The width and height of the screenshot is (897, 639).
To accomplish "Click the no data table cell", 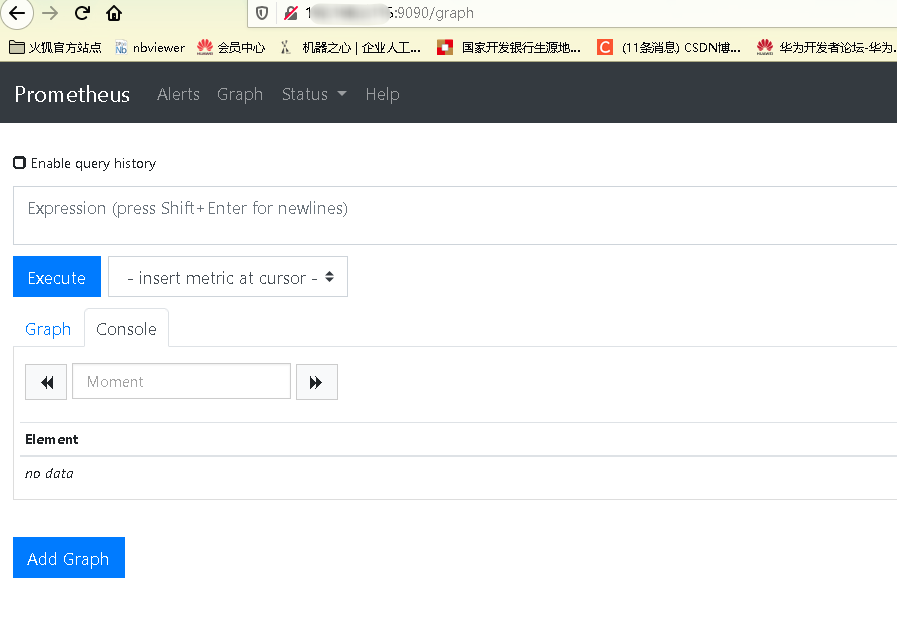I will click(x=49, y=474).
